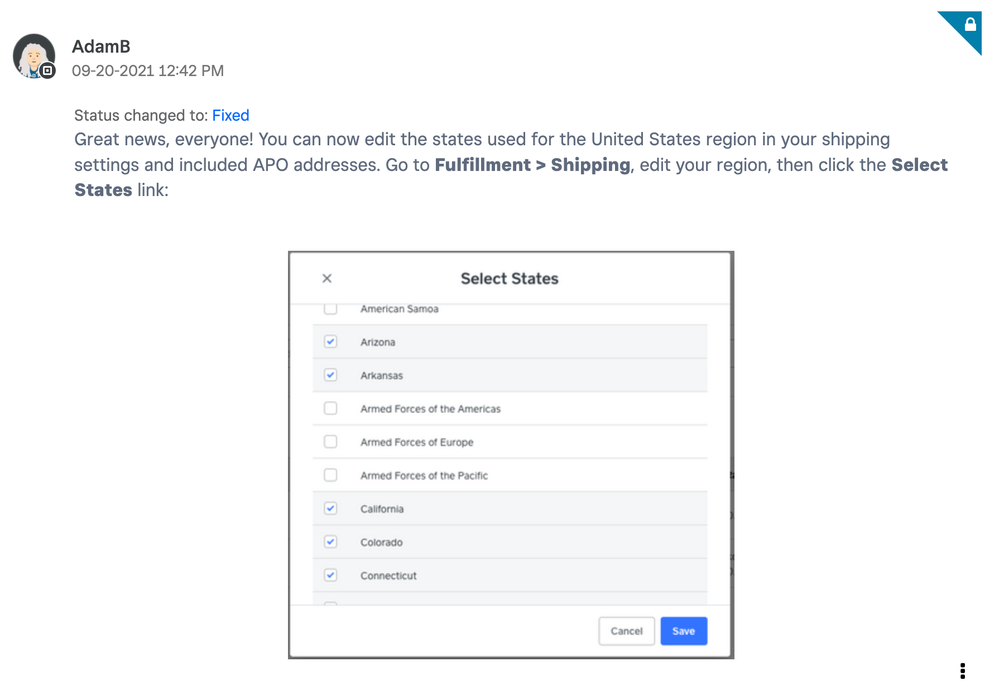The height and width of the screenshot is (698, 999).
Task: Click the badge icon on the avatar
Action: pos(47,71)
